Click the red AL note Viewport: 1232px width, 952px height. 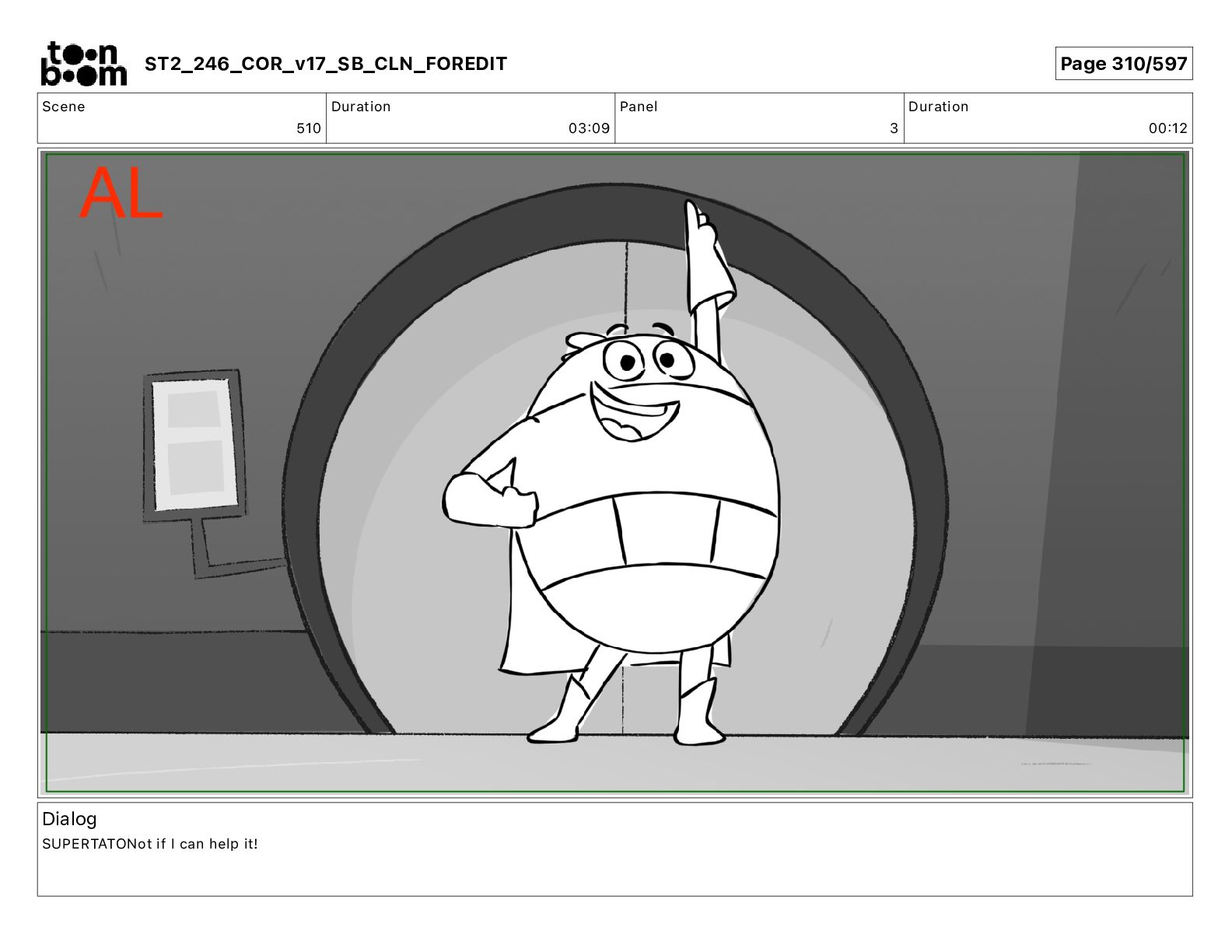pos(121,194)
